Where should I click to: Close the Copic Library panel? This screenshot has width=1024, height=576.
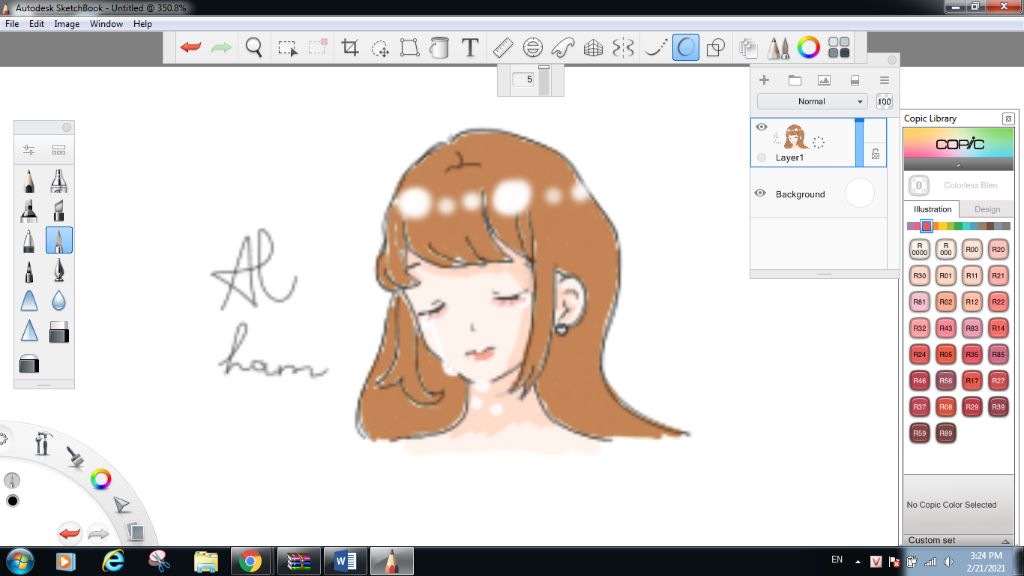(1008, 118)
